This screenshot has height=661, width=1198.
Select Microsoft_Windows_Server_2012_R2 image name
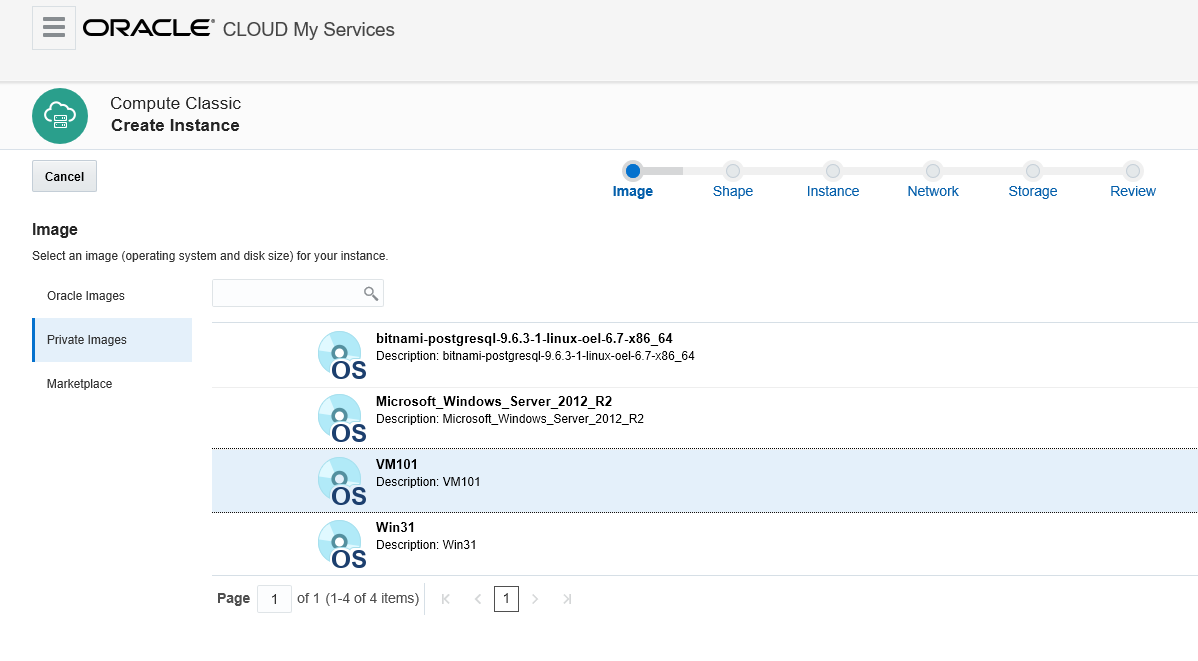[494, 401]
